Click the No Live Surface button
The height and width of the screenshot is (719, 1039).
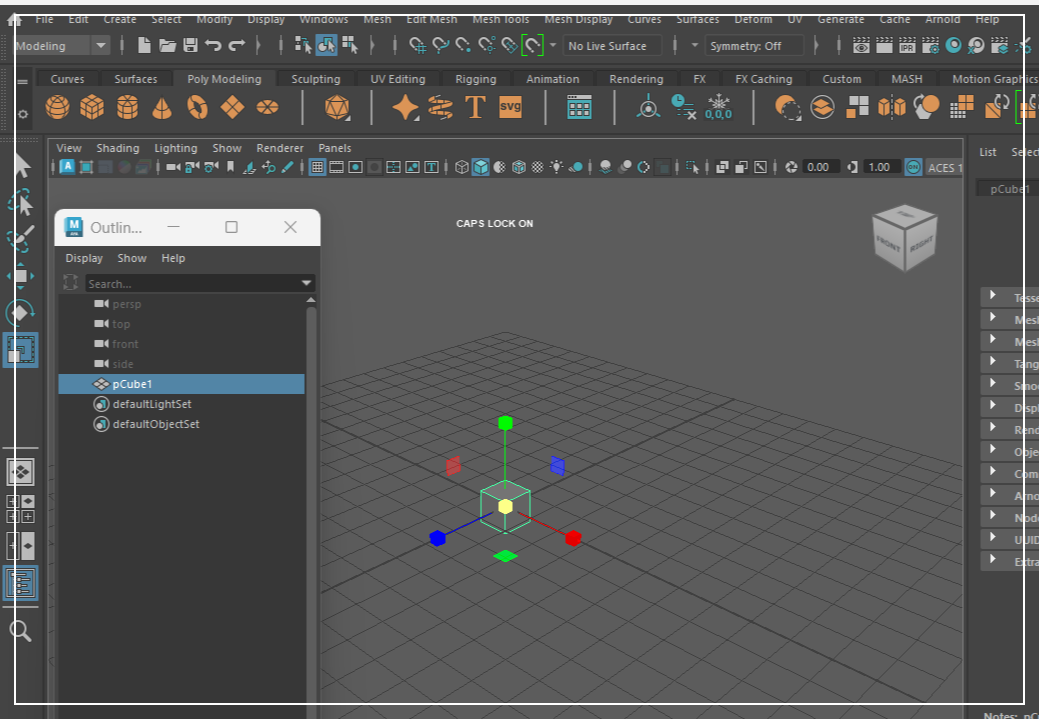click(610, 45)
